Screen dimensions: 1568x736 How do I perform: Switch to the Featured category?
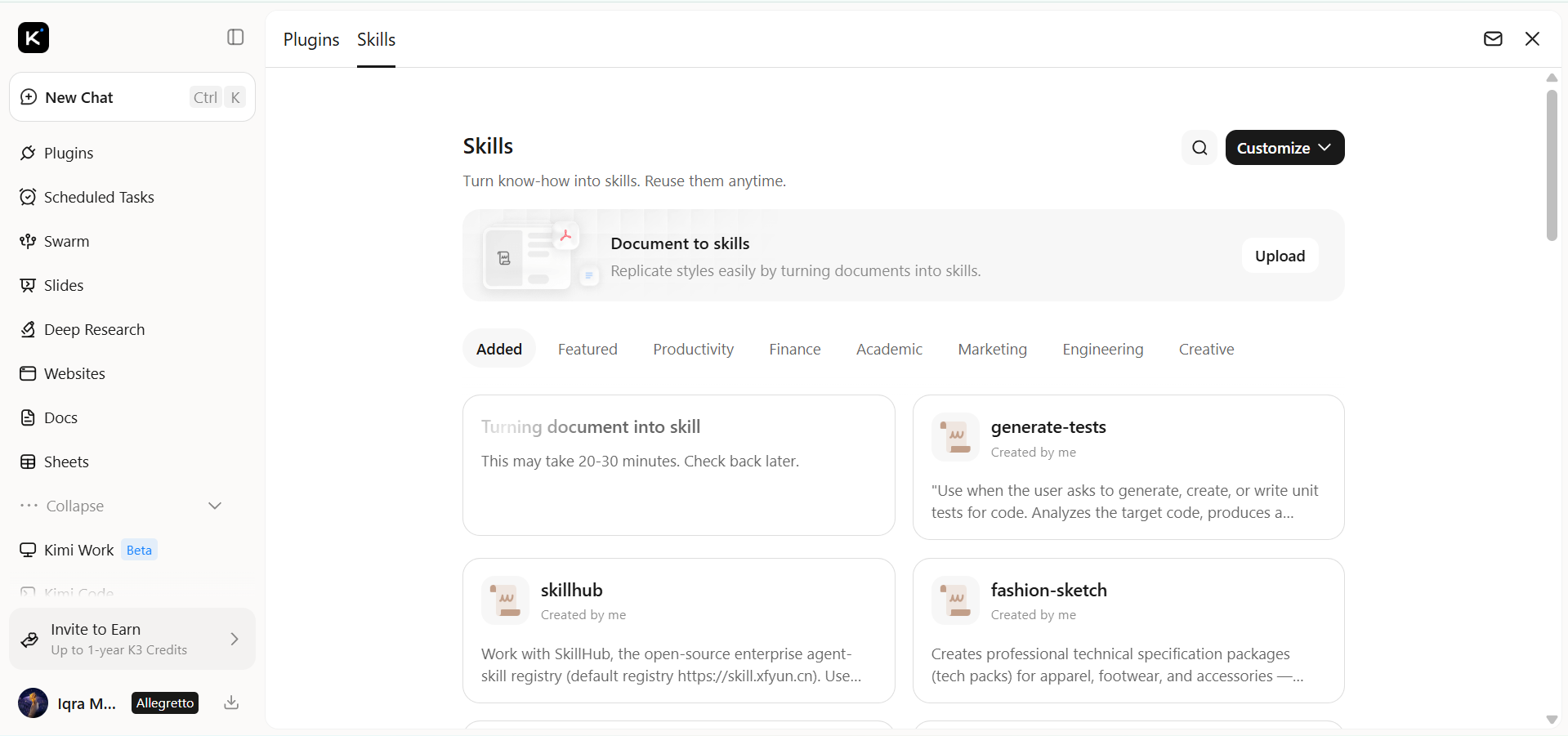[x=587, y=349]
